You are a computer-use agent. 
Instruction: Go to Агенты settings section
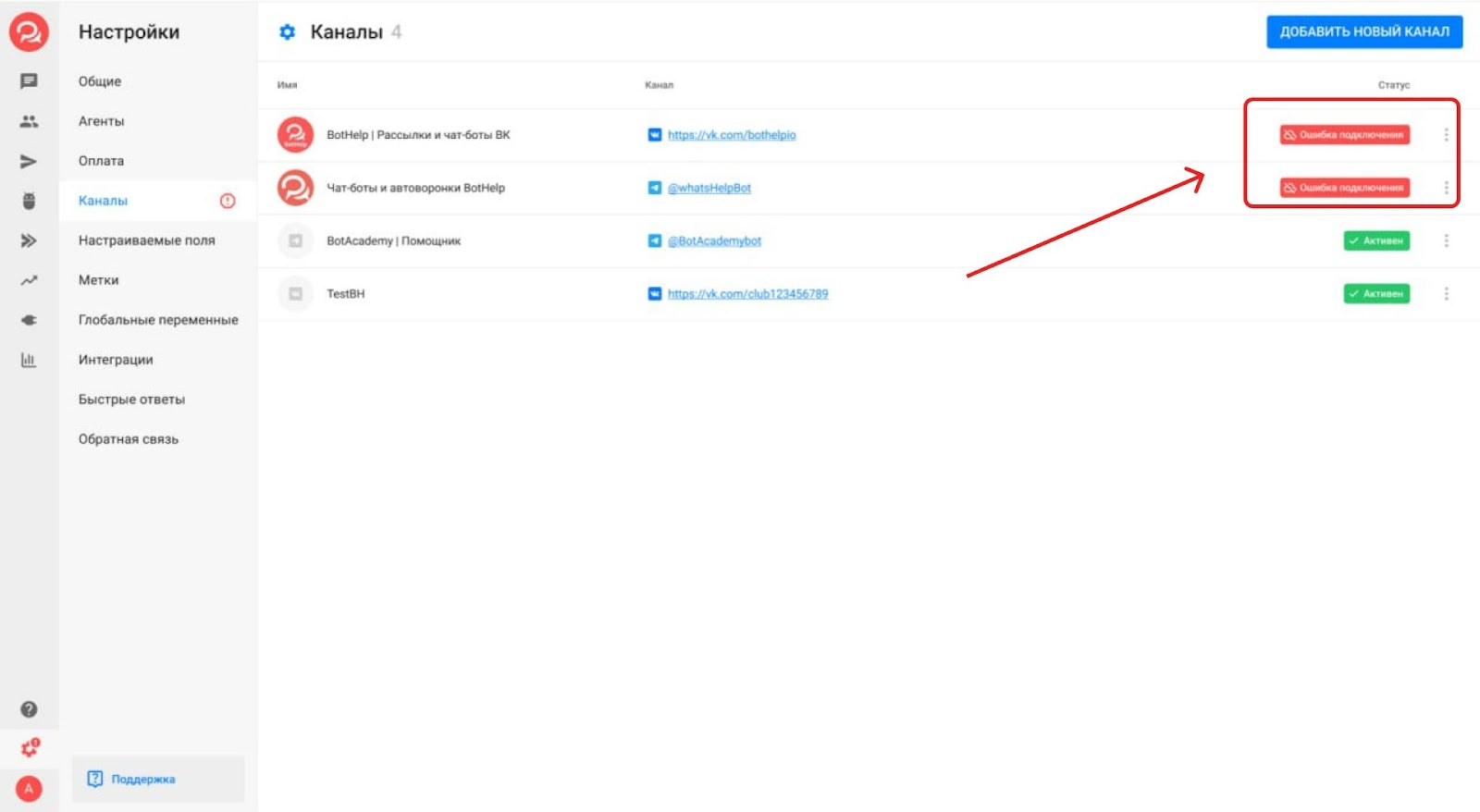point(101,121)
